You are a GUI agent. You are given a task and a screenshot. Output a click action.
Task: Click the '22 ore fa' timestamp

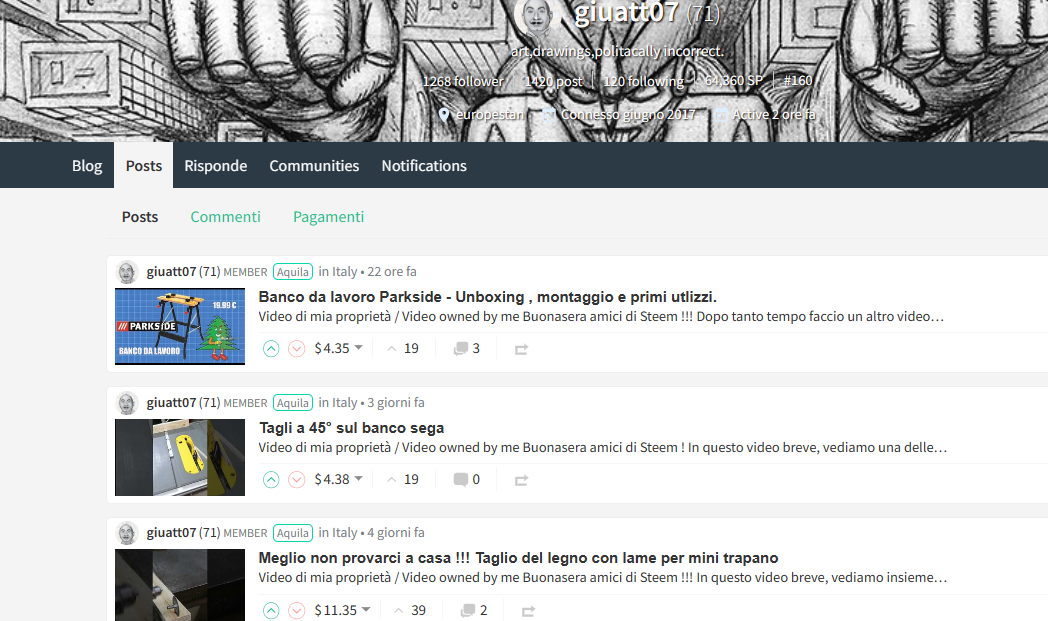(x=392, y=272)
